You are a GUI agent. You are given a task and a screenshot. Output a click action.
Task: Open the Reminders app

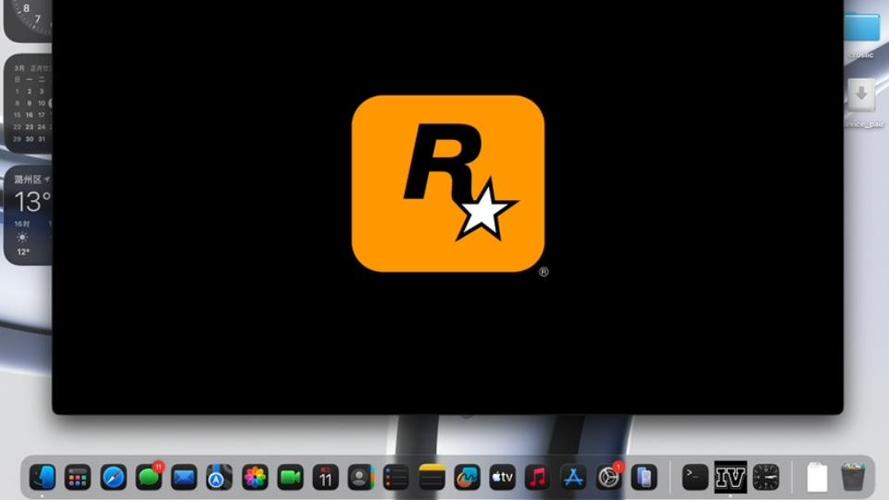pyautogui.click(x=396, y=477)
